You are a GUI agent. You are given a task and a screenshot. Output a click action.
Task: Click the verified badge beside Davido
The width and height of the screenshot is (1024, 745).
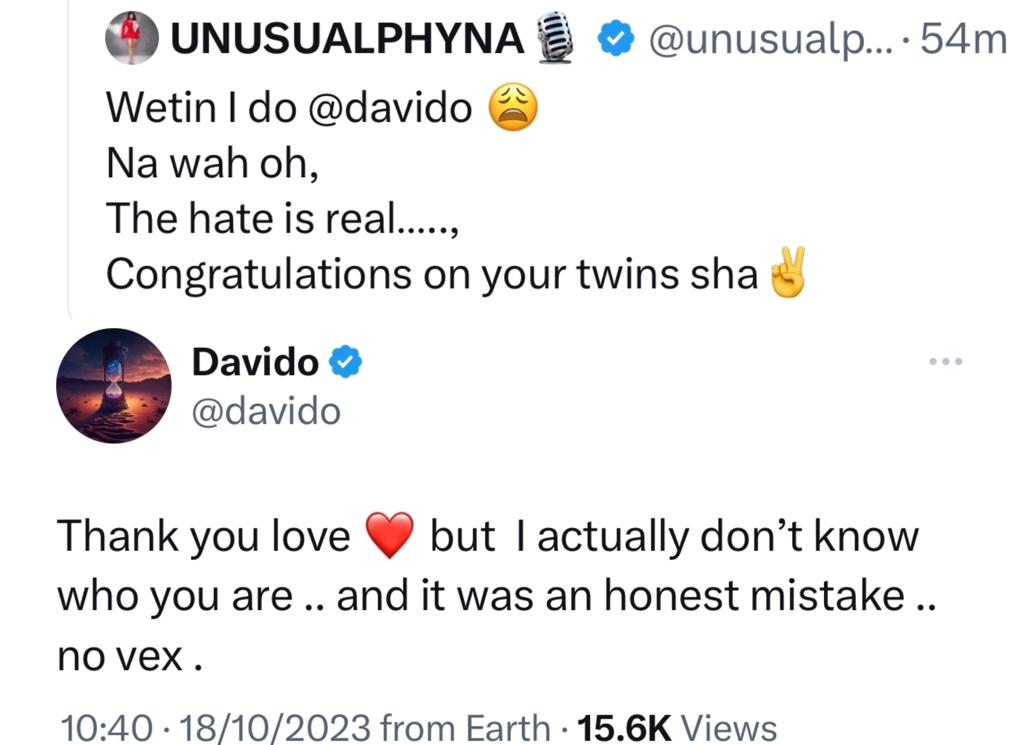click(345, 363)
